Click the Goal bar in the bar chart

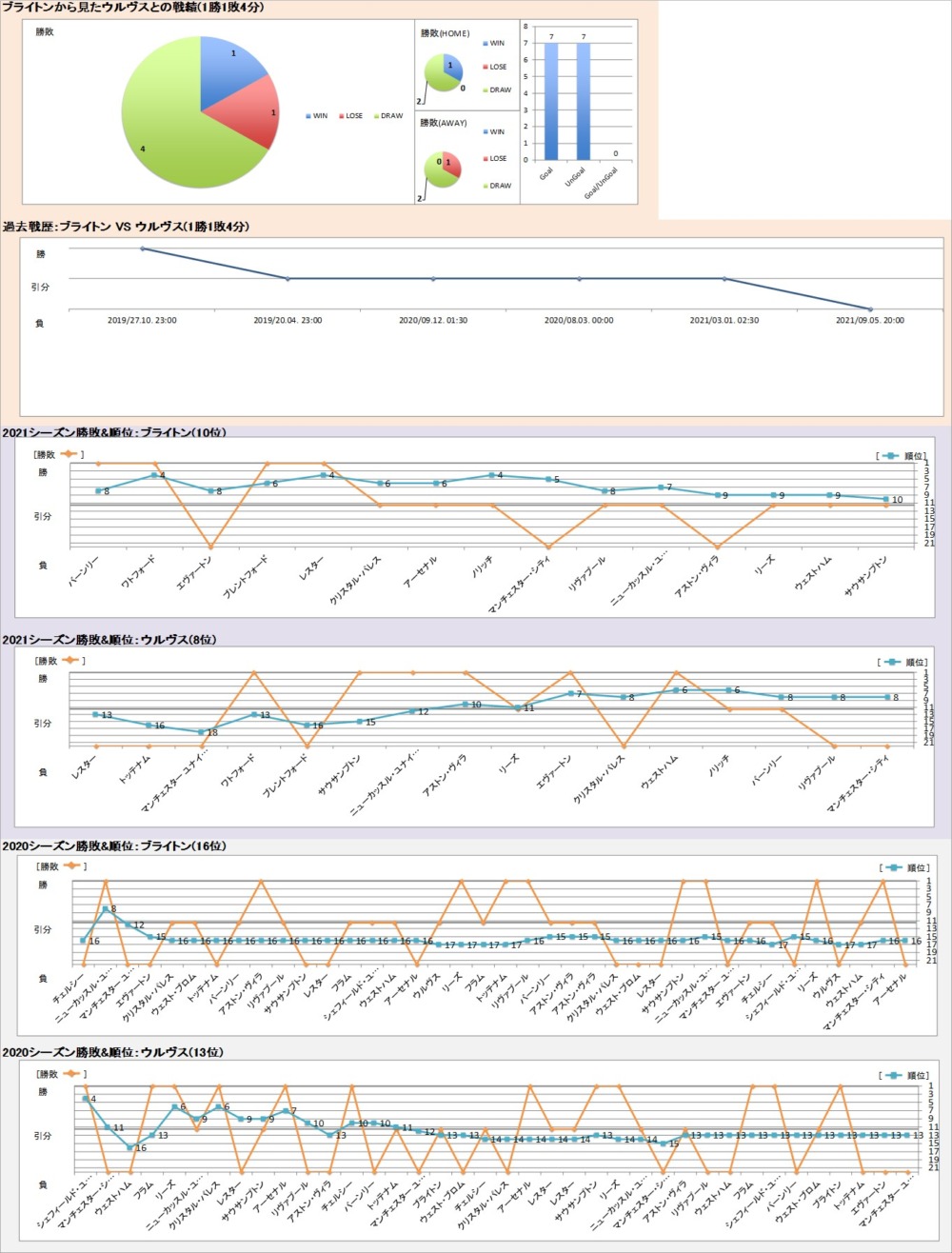point(551,101)
